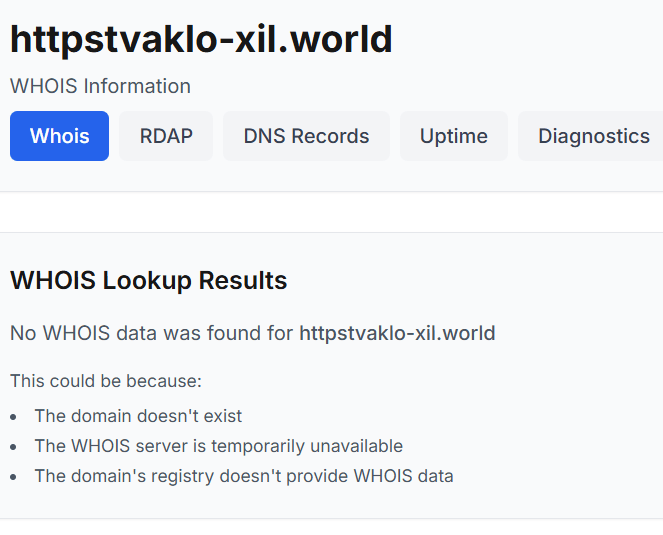Click the empty white strip below the tabs

tap(331, 212)
